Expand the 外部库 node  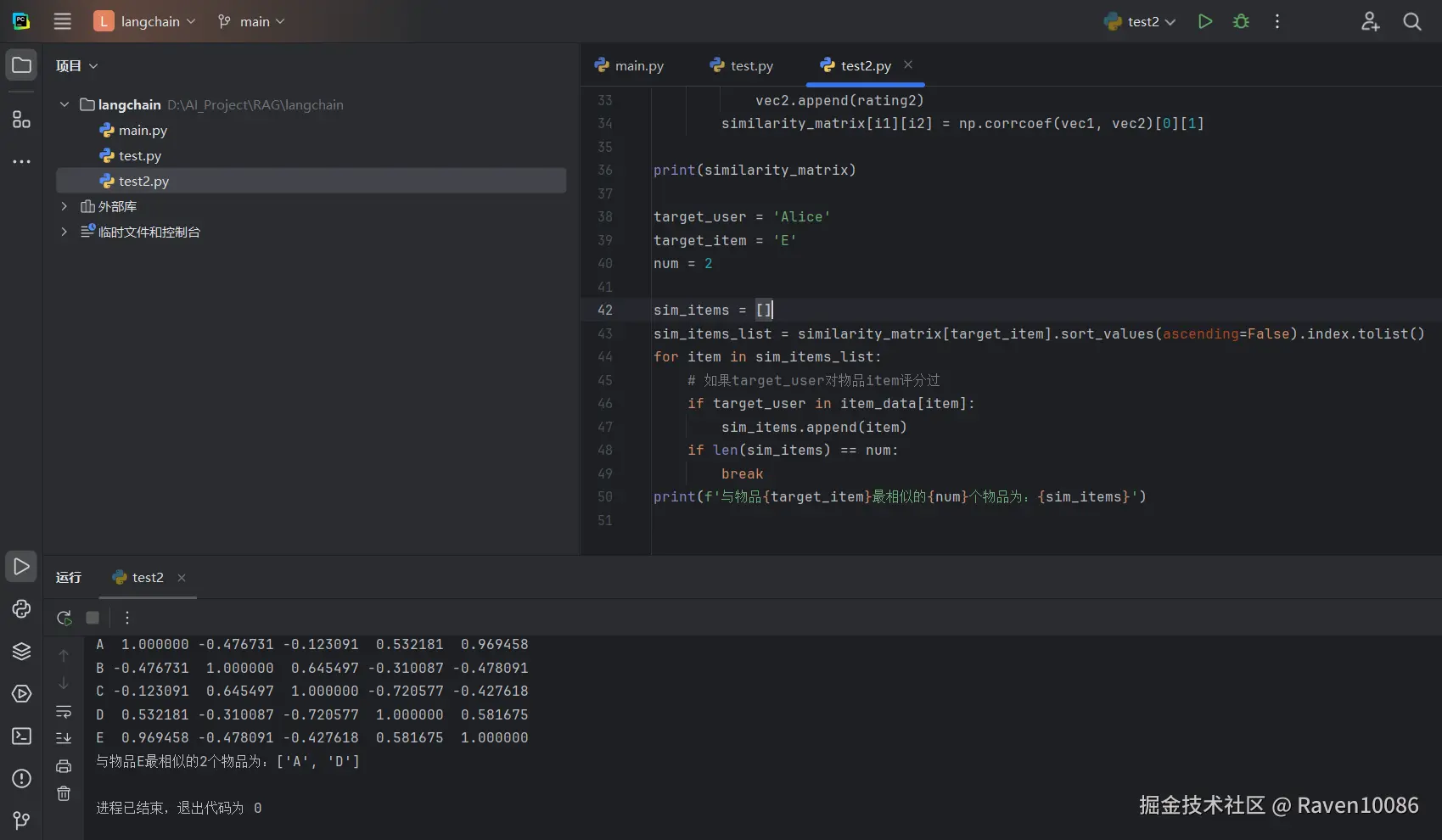click(65, 206)
